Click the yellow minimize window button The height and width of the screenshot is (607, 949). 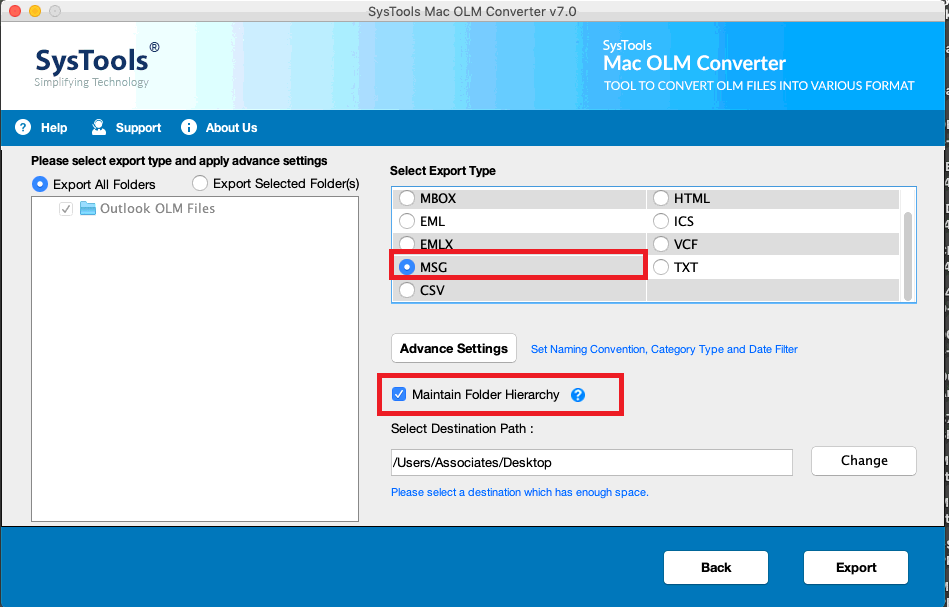[35, 11]
